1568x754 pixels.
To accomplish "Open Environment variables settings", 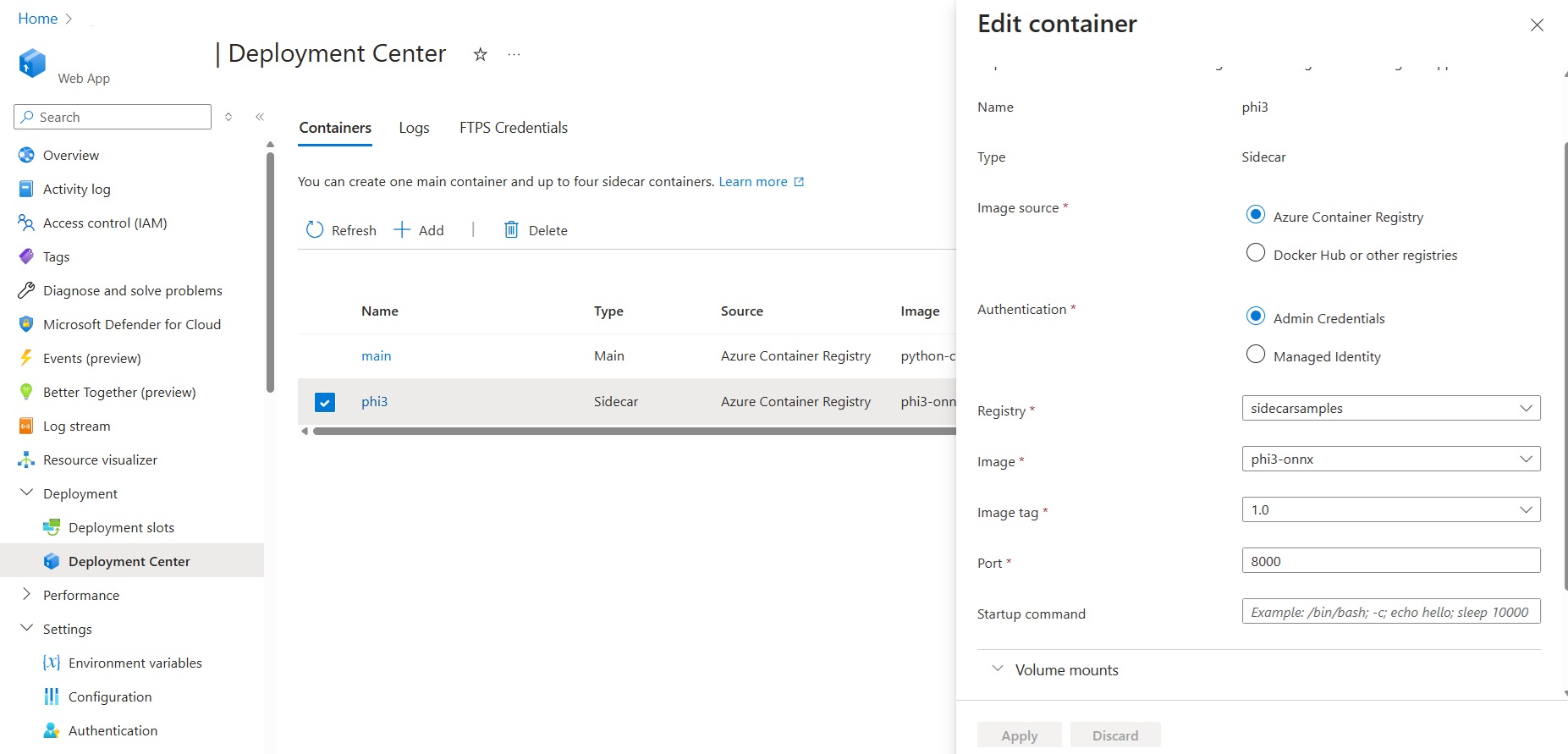I will point(135,663).
